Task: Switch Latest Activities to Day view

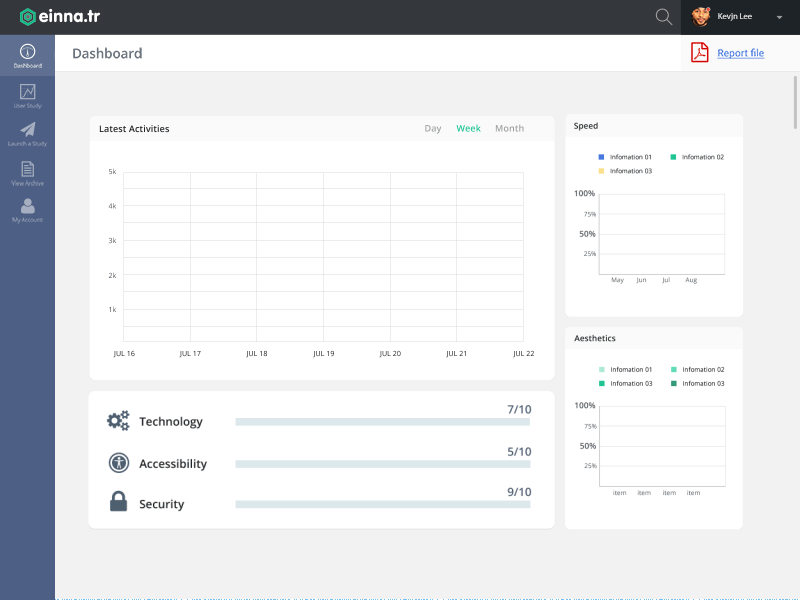Action: (x=433, y=128)
